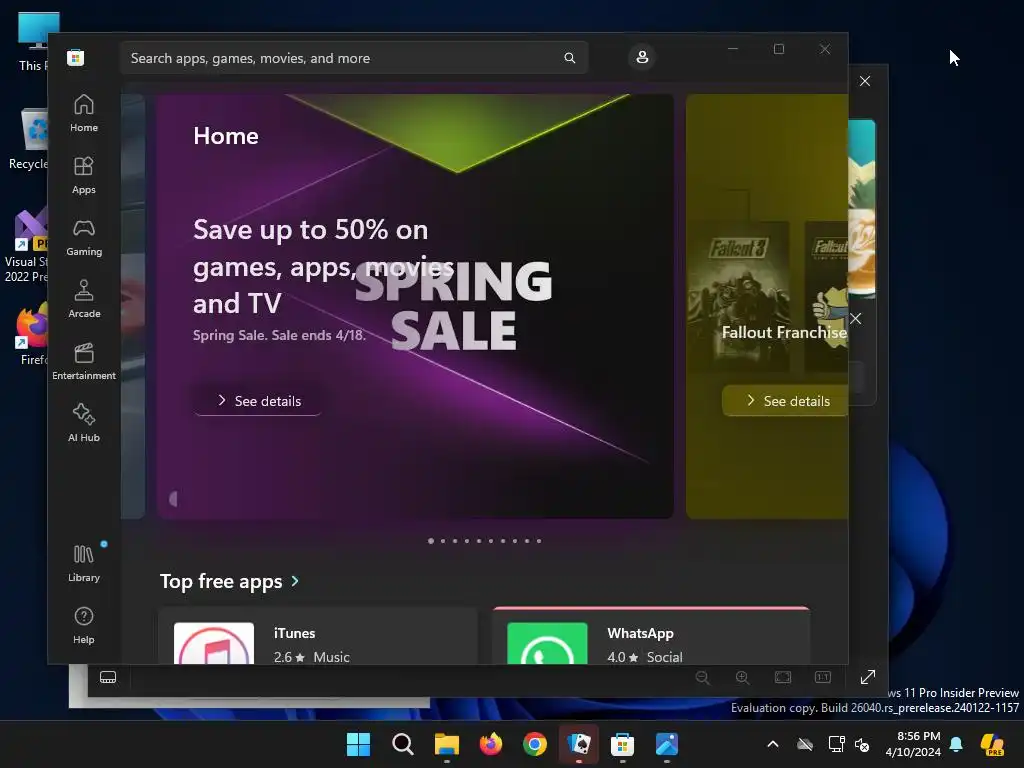
Task: Open Library in sidebar
Action: tap(84, 563)
